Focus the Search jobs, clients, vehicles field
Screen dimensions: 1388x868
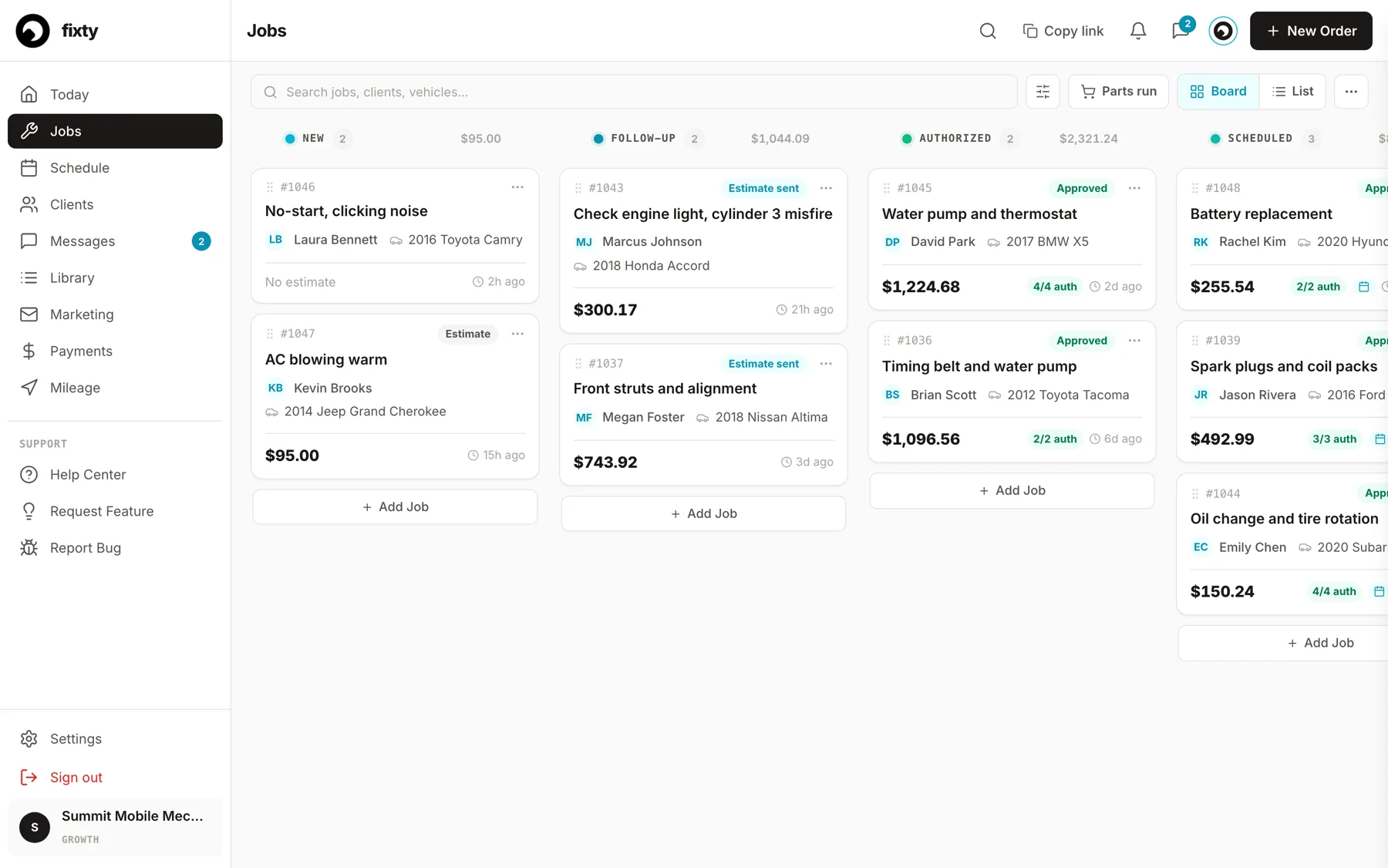click(634, 92)
